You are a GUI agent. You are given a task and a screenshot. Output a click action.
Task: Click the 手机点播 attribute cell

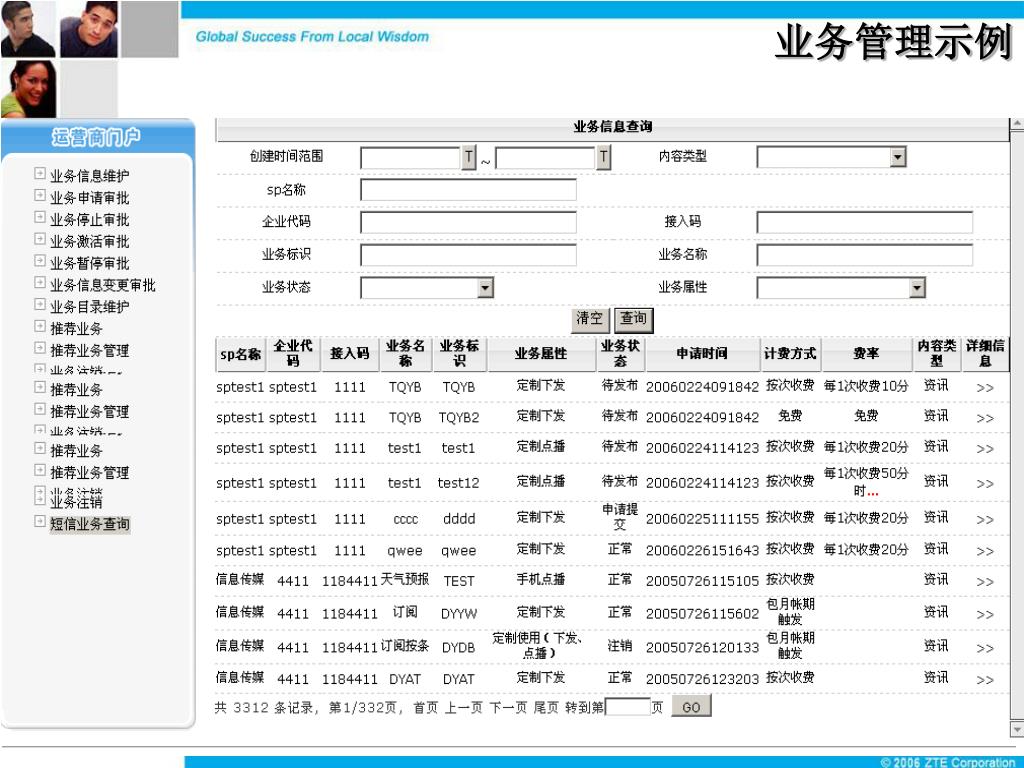click(x=541, y=580)
